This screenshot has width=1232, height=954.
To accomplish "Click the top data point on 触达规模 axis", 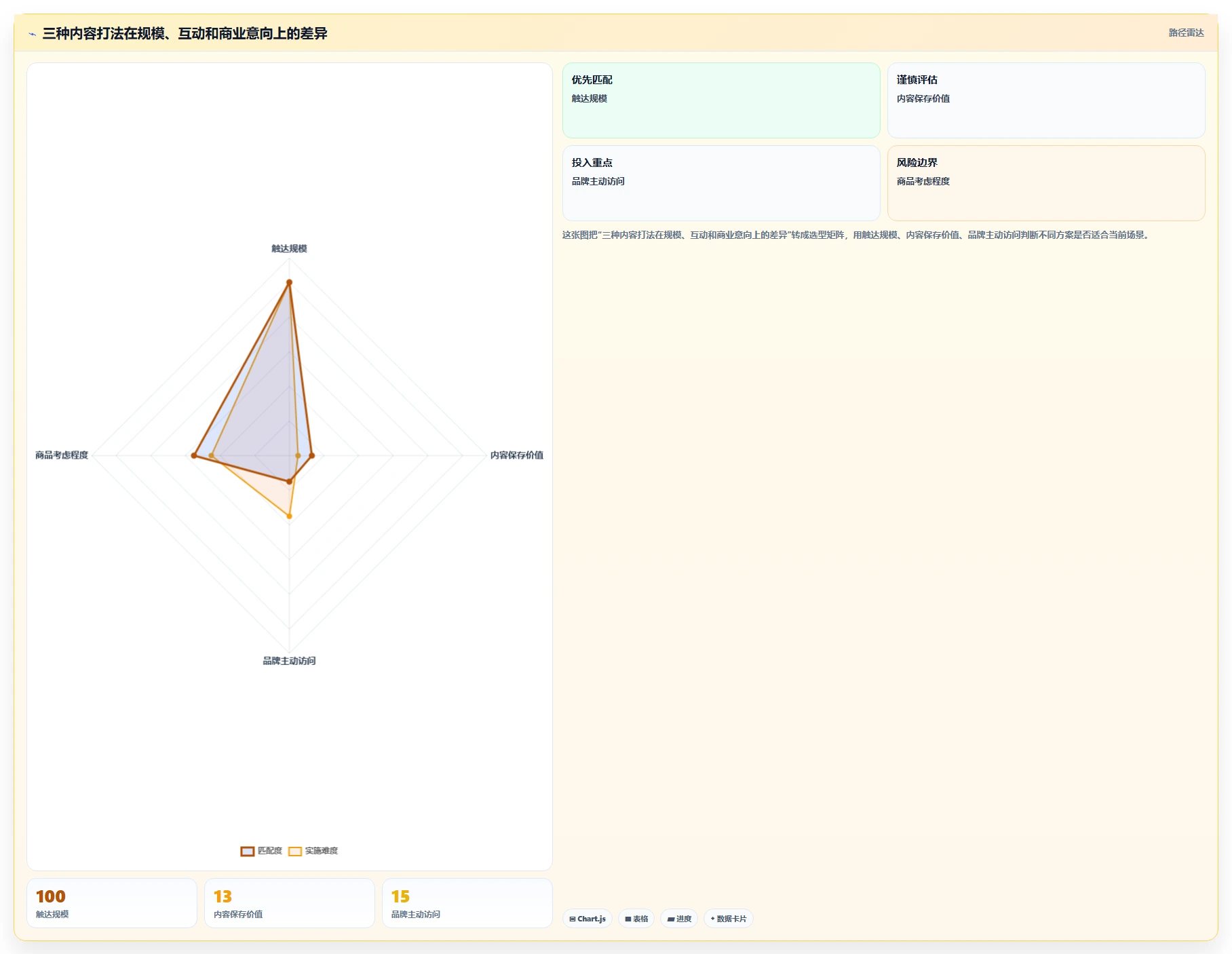I will [289, 282].
